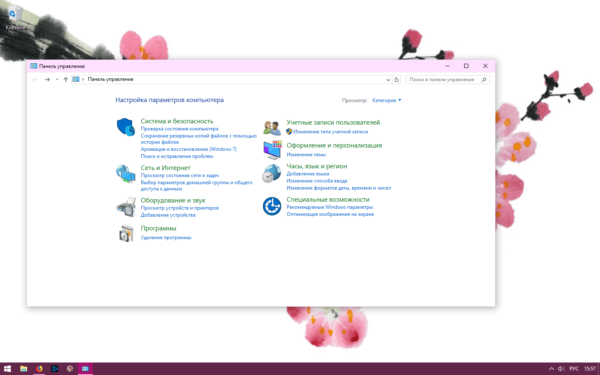Click Добавление устройства link
This screenshot has width=600, height=375.
[168, 215]
